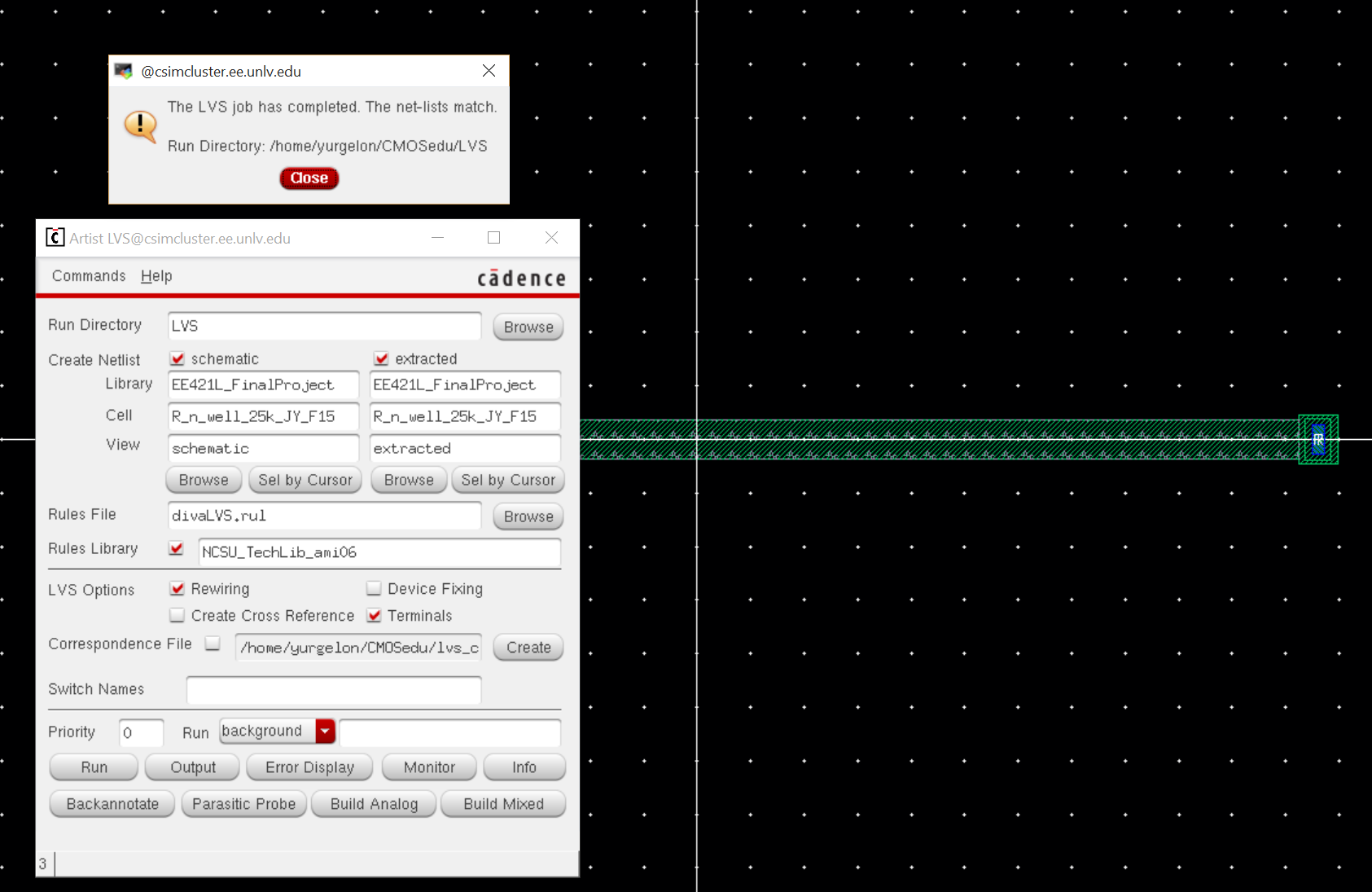Click the Run button
1372x892 pixels.
(x=94, y=767)
